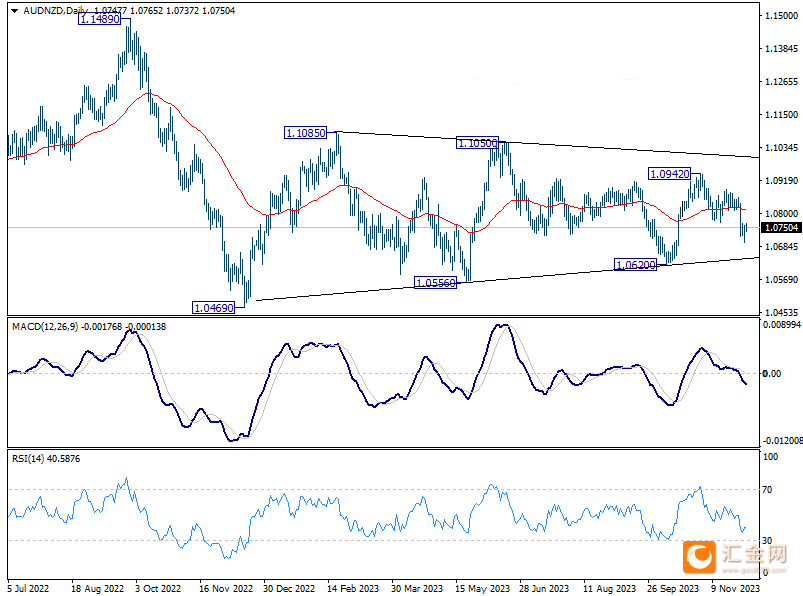Click the current price tag 1.07504
The width and height of the screenshot is (803, 596).
coord(781,228)
